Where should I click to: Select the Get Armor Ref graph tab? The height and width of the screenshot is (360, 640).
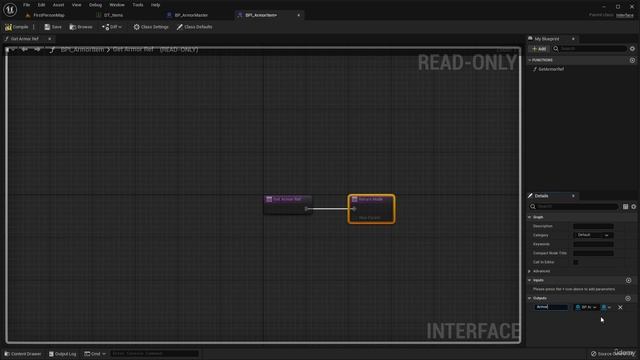click(x=24, y=39)
